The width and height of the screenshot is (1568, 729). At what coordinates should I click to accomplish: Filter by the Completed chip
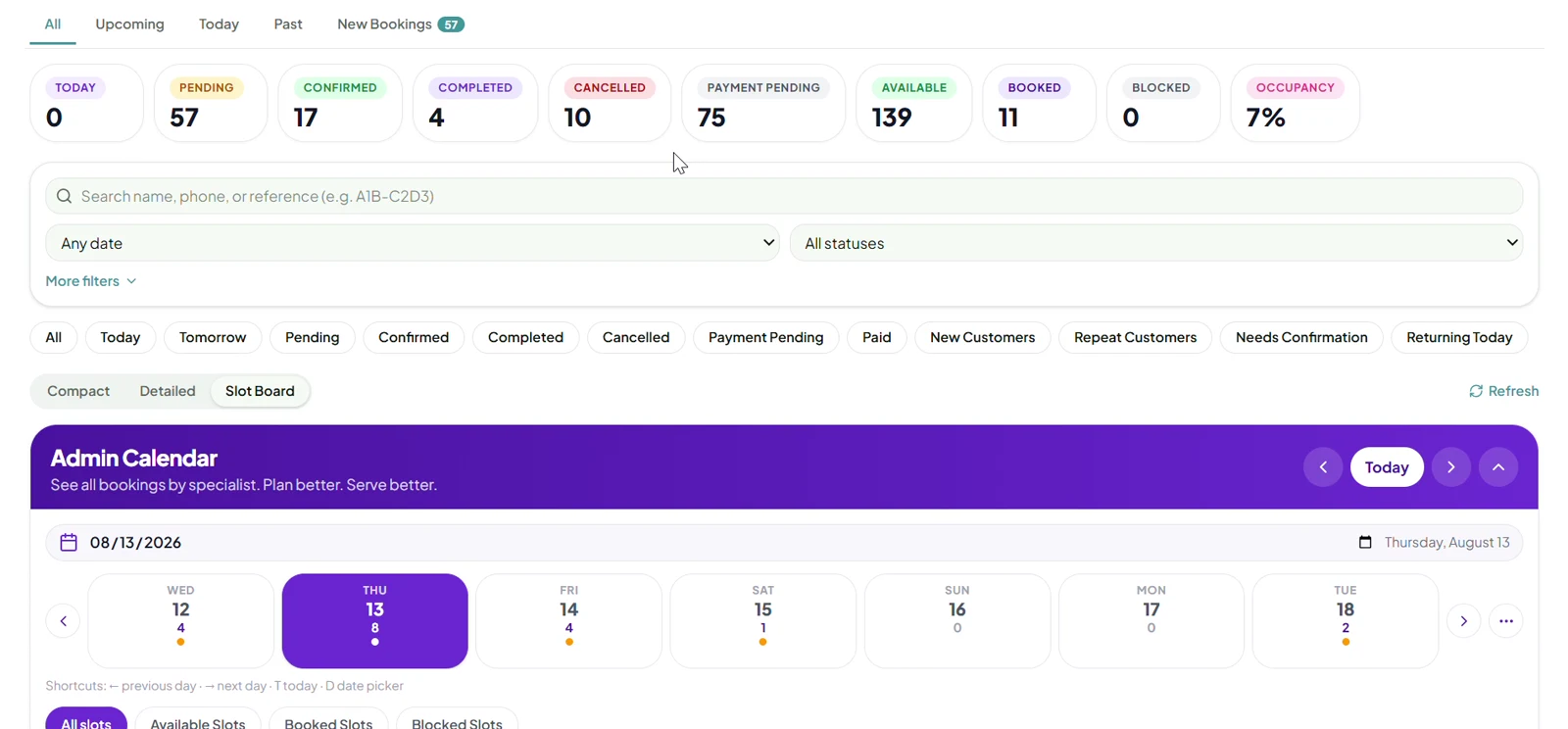tap(525, 337)
